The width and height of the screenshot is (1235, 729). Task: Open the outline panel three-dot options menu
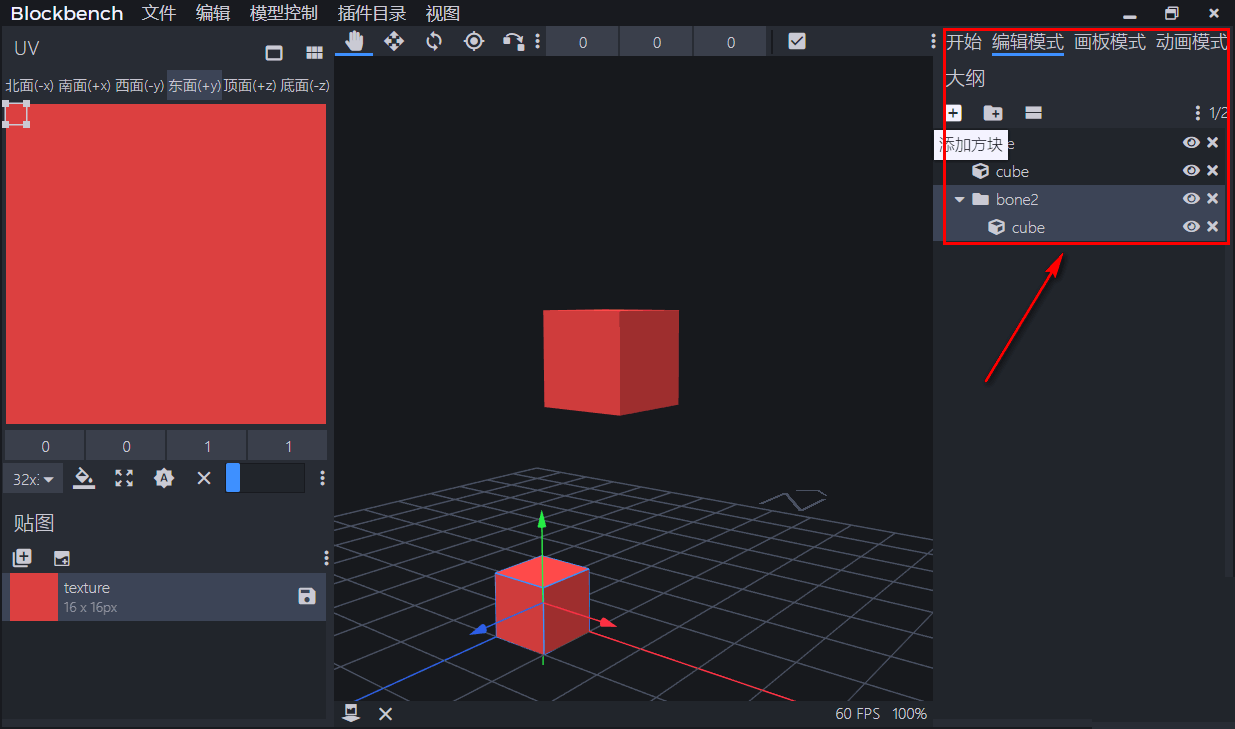(x=1198, y=113)
